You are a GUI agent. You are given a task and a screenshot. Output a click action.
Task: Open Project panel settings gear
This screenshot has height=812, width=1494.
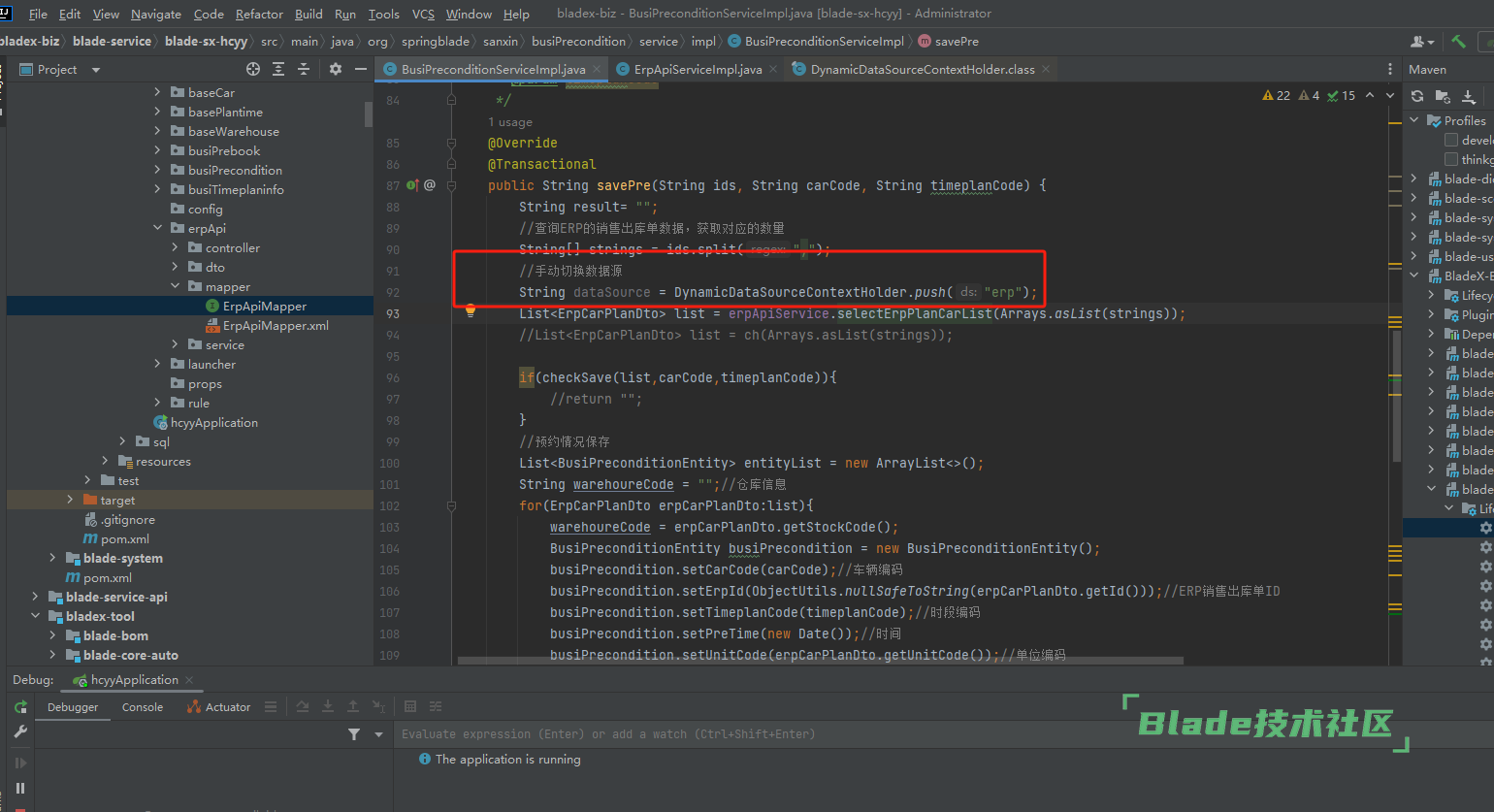336,69
